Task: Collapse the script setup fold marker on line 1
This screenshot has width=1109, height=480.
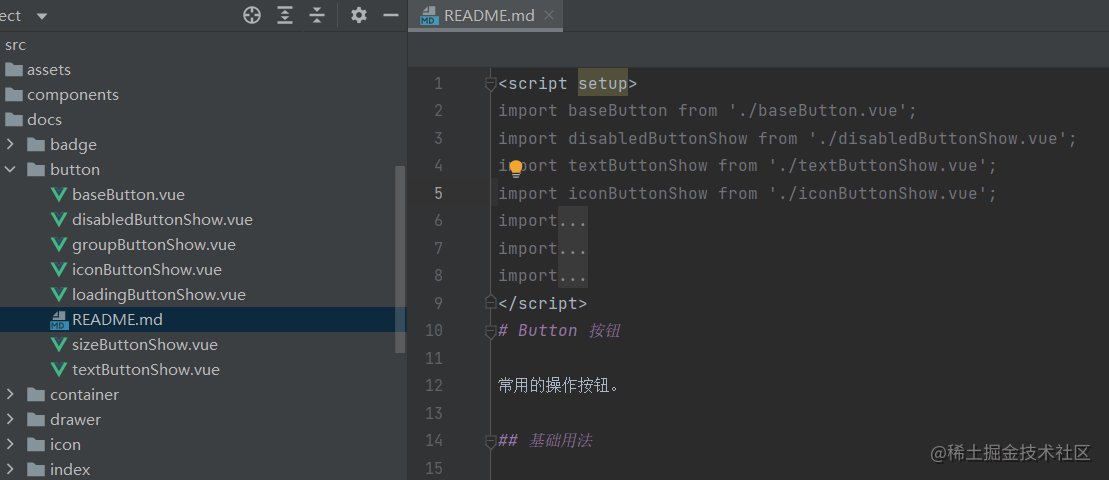Action: 489,84
